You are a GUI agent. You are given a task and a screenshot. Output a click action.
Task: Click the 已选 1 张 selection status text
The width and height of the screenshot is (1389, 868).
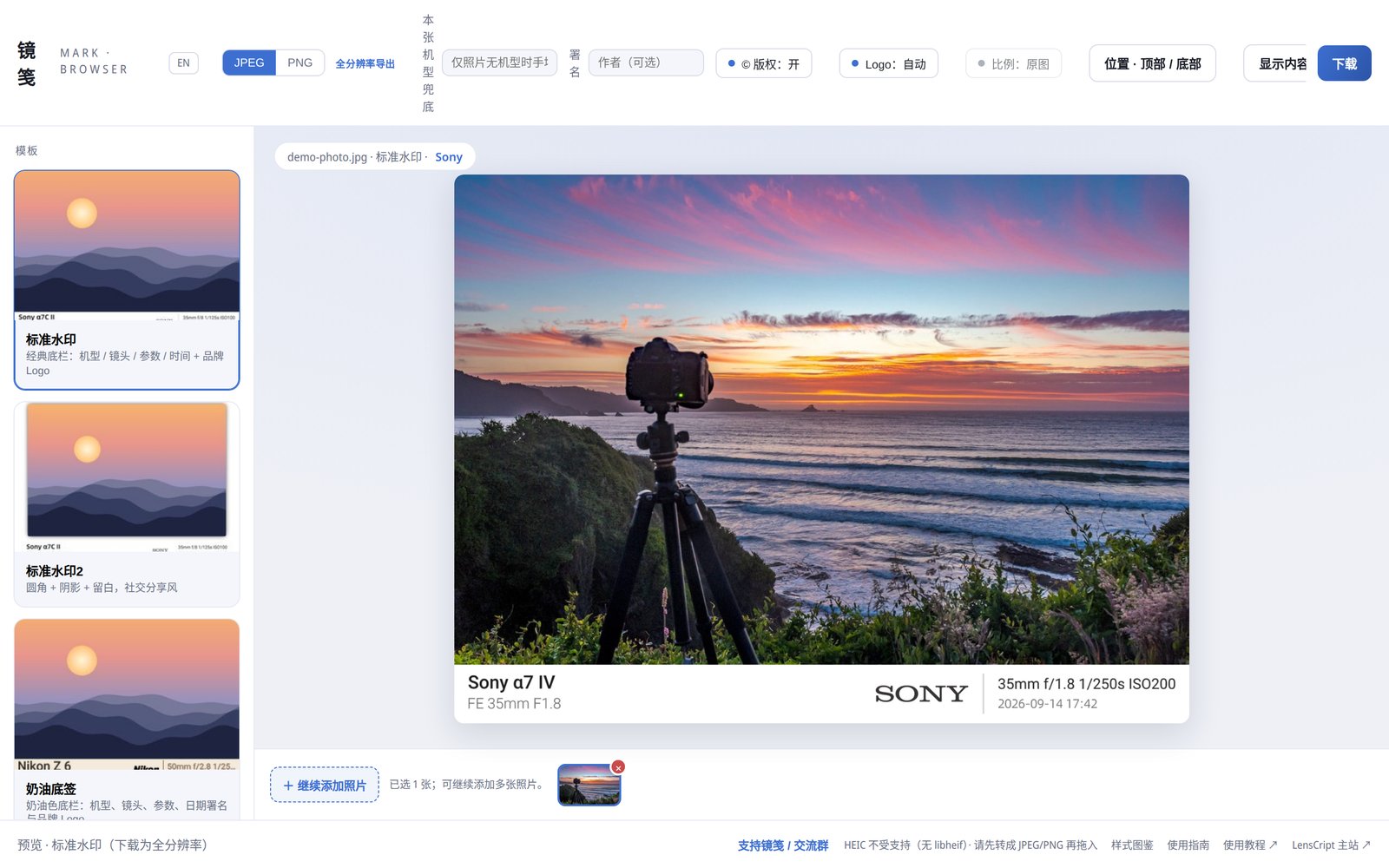pyautogui.click(x=467, y=785)
